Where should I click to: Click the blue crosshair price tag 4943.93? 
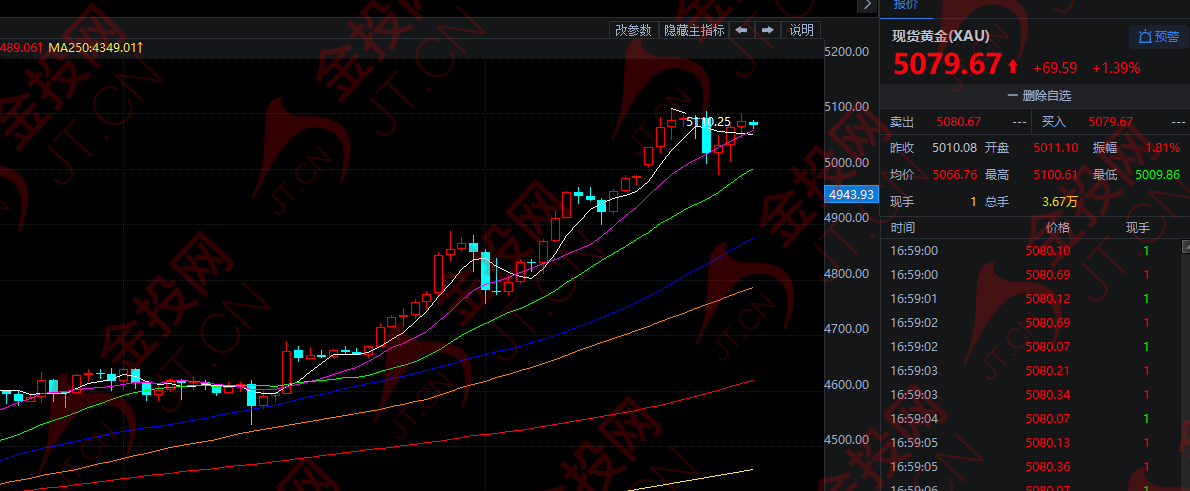pos(851,195)
